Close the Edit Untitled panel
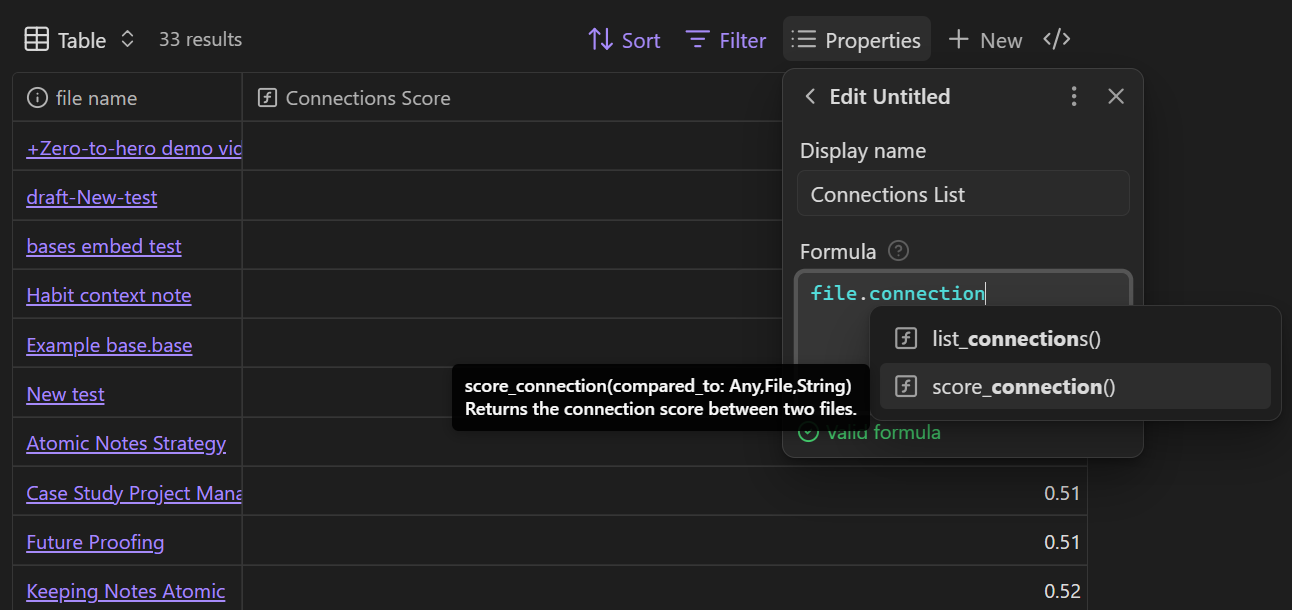 1116,97
